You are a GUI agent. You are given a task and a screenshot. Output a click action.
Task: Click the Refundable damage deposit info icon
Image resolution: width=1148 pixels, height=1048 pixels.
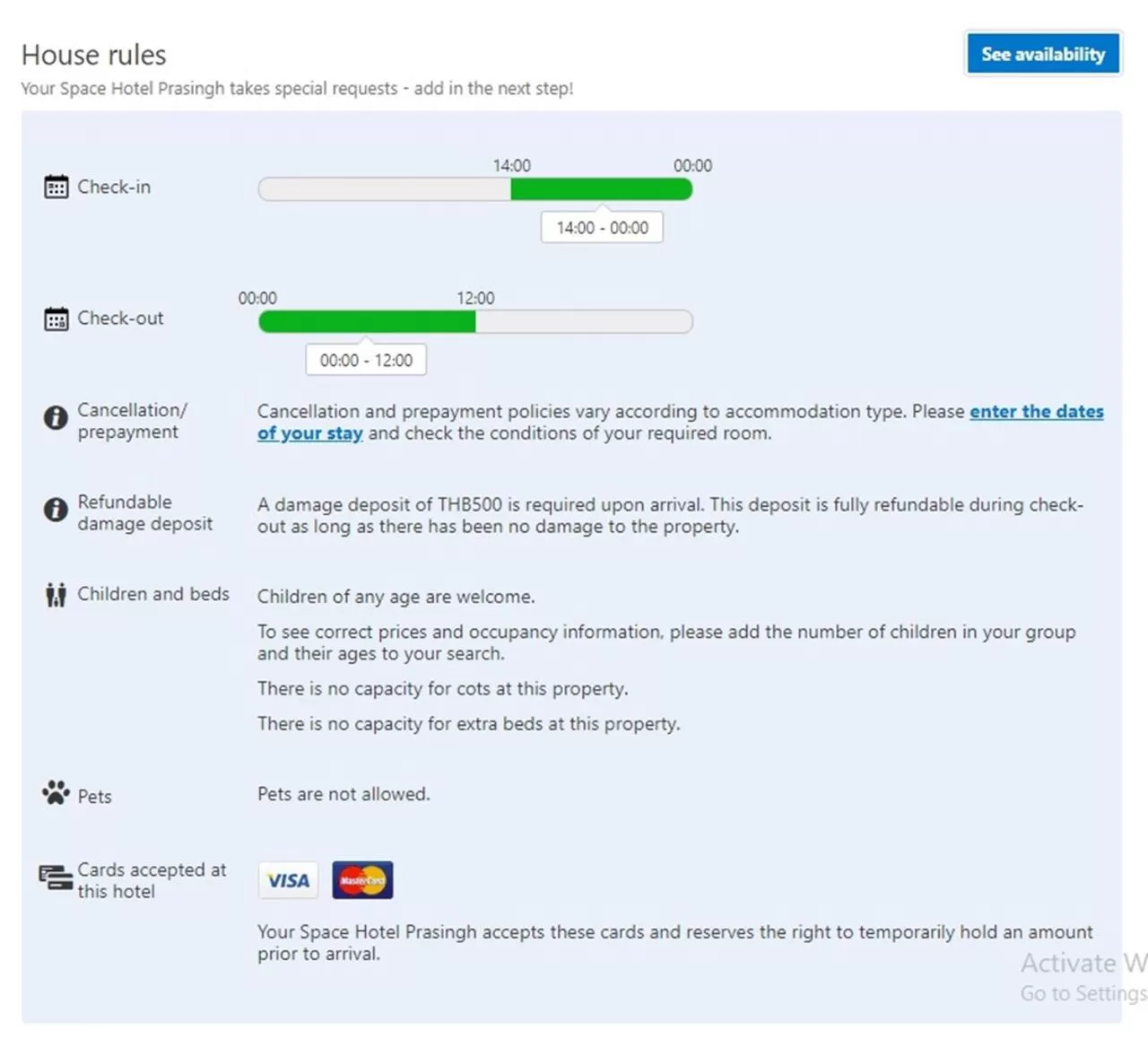tap(56, 510)
